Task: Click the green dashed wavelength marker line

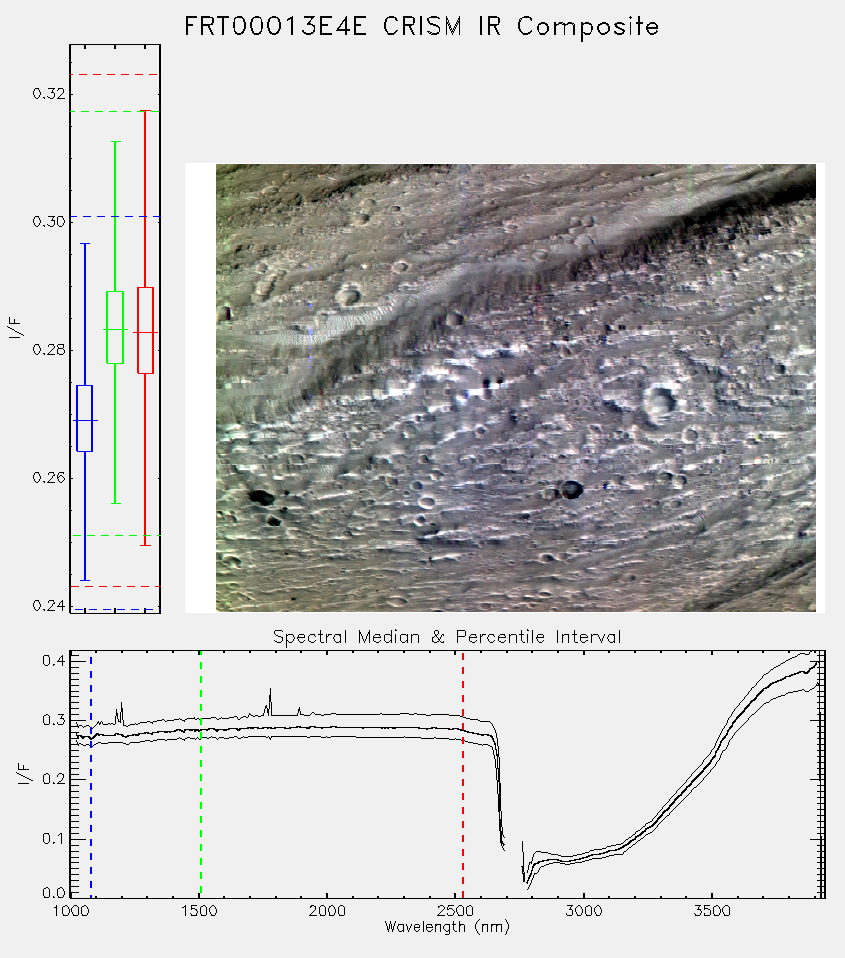Action: point(201,774)
